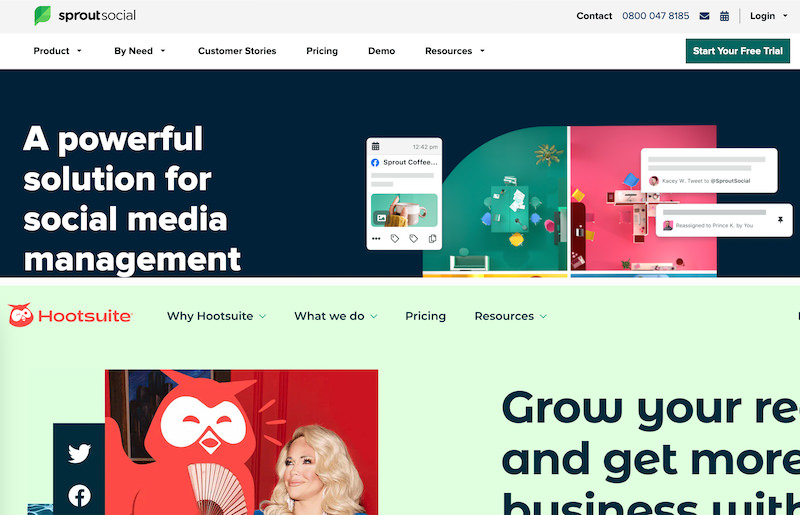Expand the Product dropdown menu
The height and width of the screenshot is (515, 800).
[57, 51]
